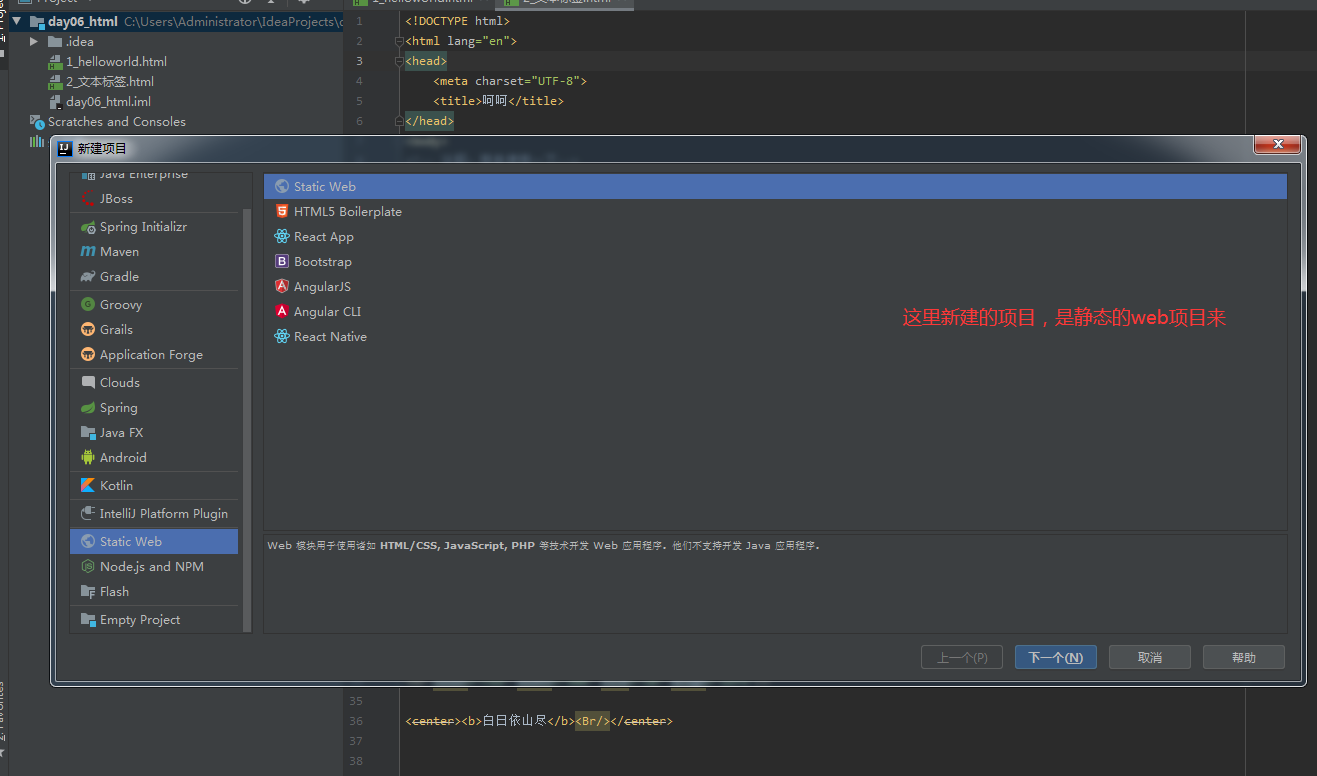Screen dimensions: 1317x776
Task: Select JBoss in the project type list
Action: click(154, 199)
